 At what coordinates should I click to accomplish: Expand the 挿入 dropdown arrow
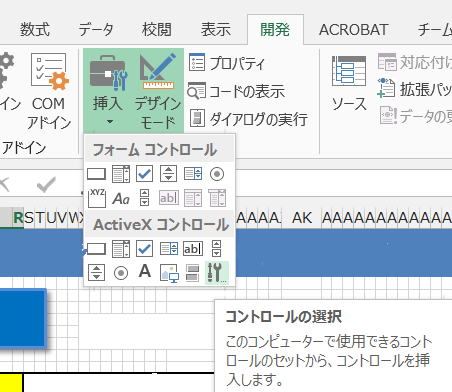(x=110, y=122)
